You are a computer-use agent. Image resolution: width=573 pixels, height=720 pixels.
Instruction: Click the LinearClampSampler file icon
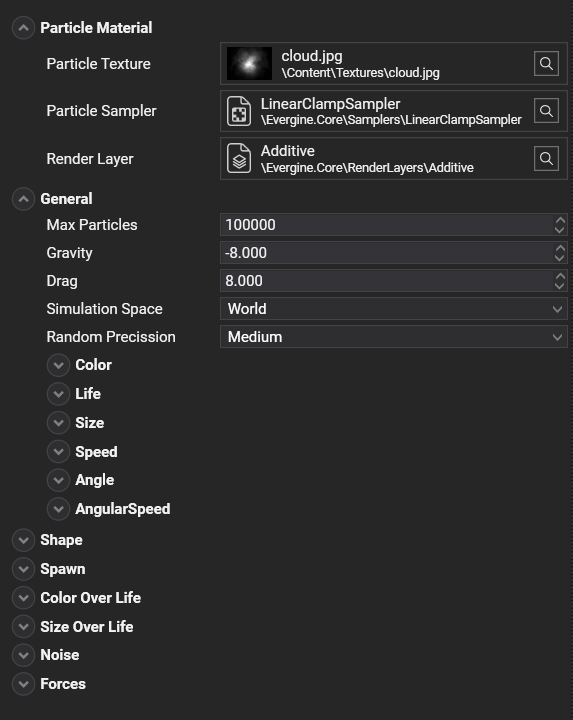coord(239,111)
